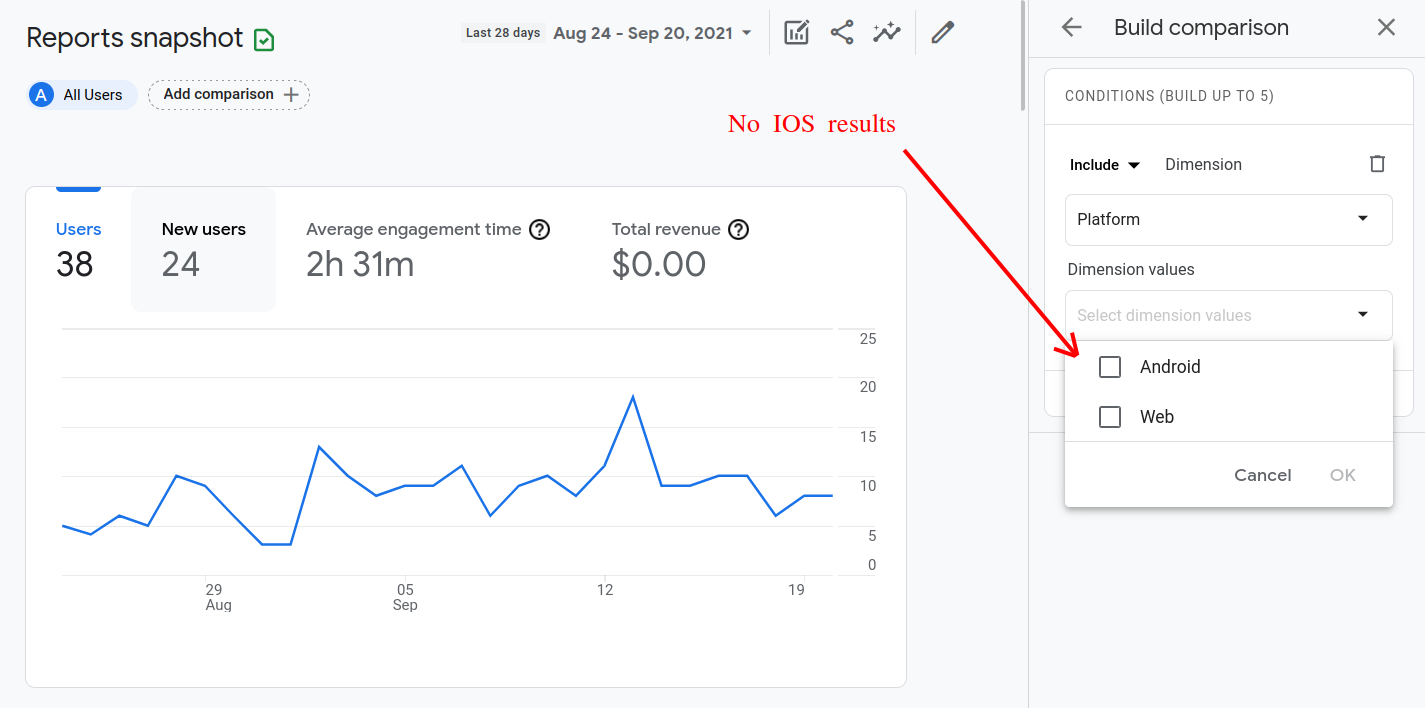Check the Web dimension value
The width and height of the screenshot is (1425, 708).
click(1109, 416)
